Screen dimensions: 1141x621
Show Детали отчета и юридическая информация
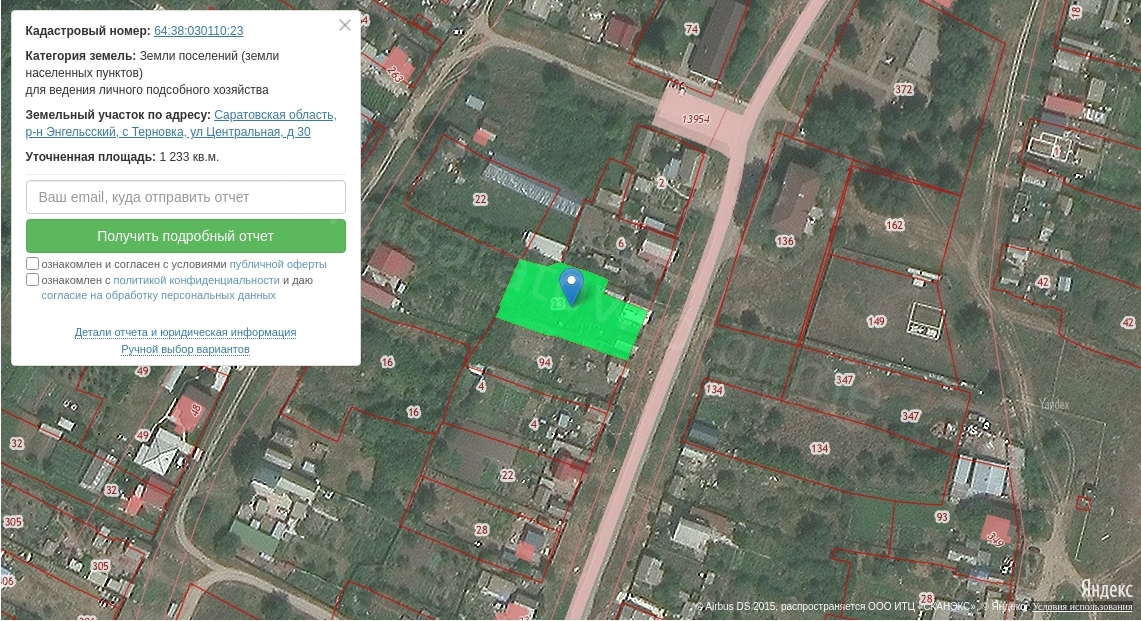point(185,332)
